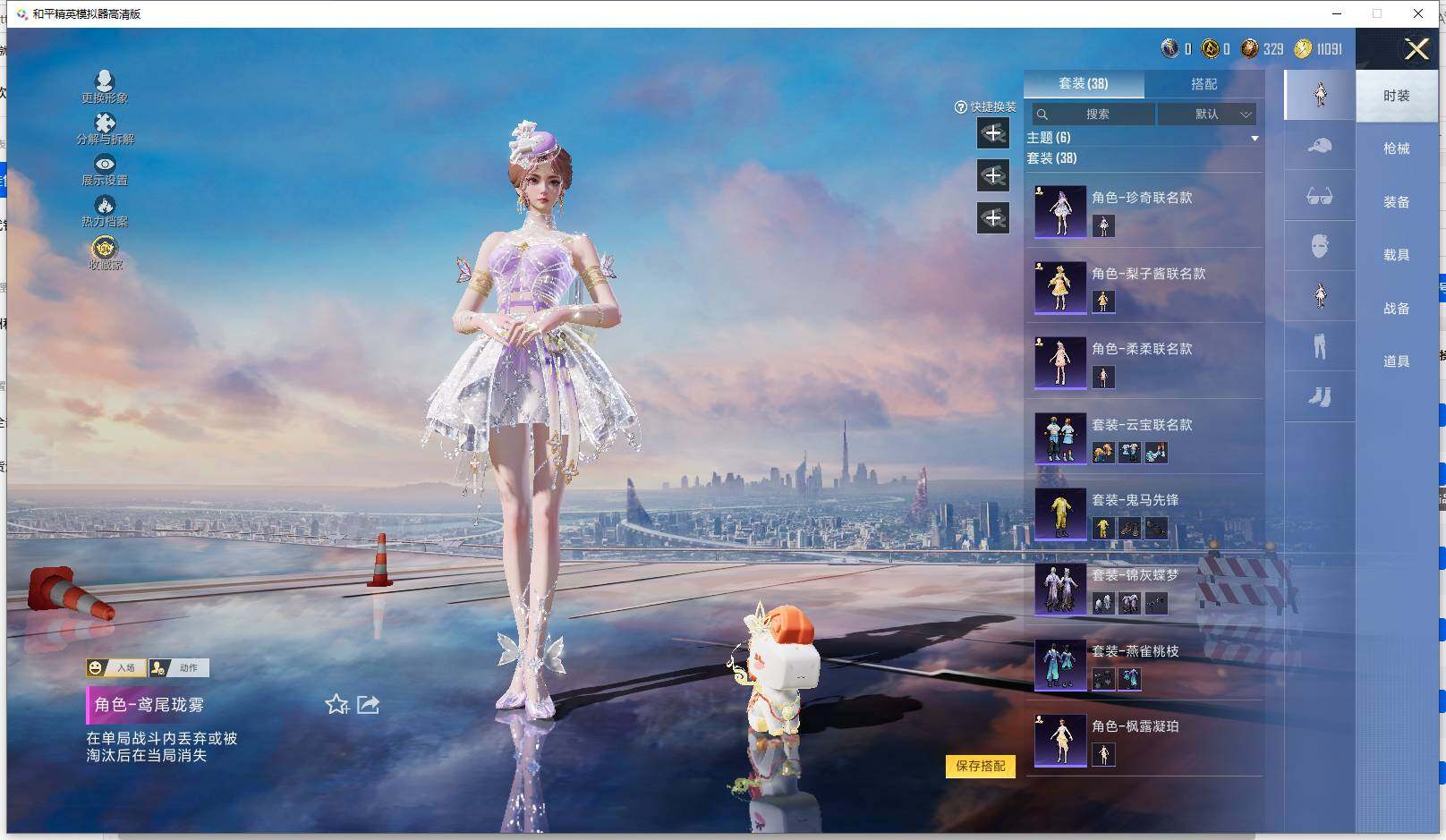Select the 角色-枫露凝珀 outfit thumbnail
This screenshot has width=1446, height=840.
pos(1060,741)
